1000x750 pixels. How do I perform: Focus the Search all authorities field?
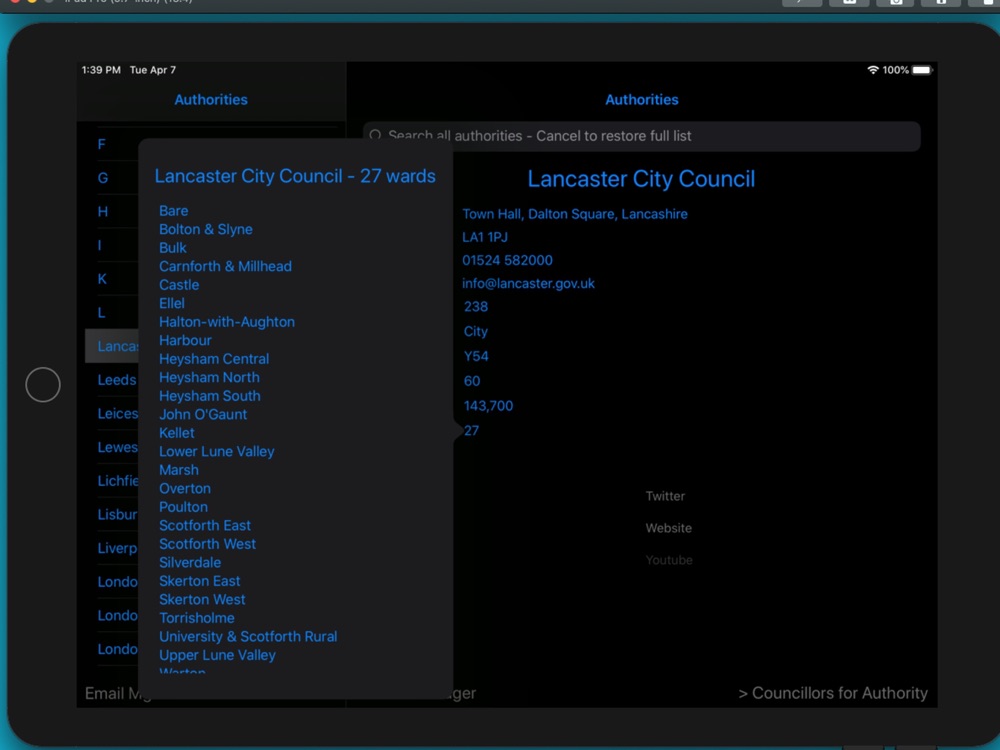click(x=642, y=136)
